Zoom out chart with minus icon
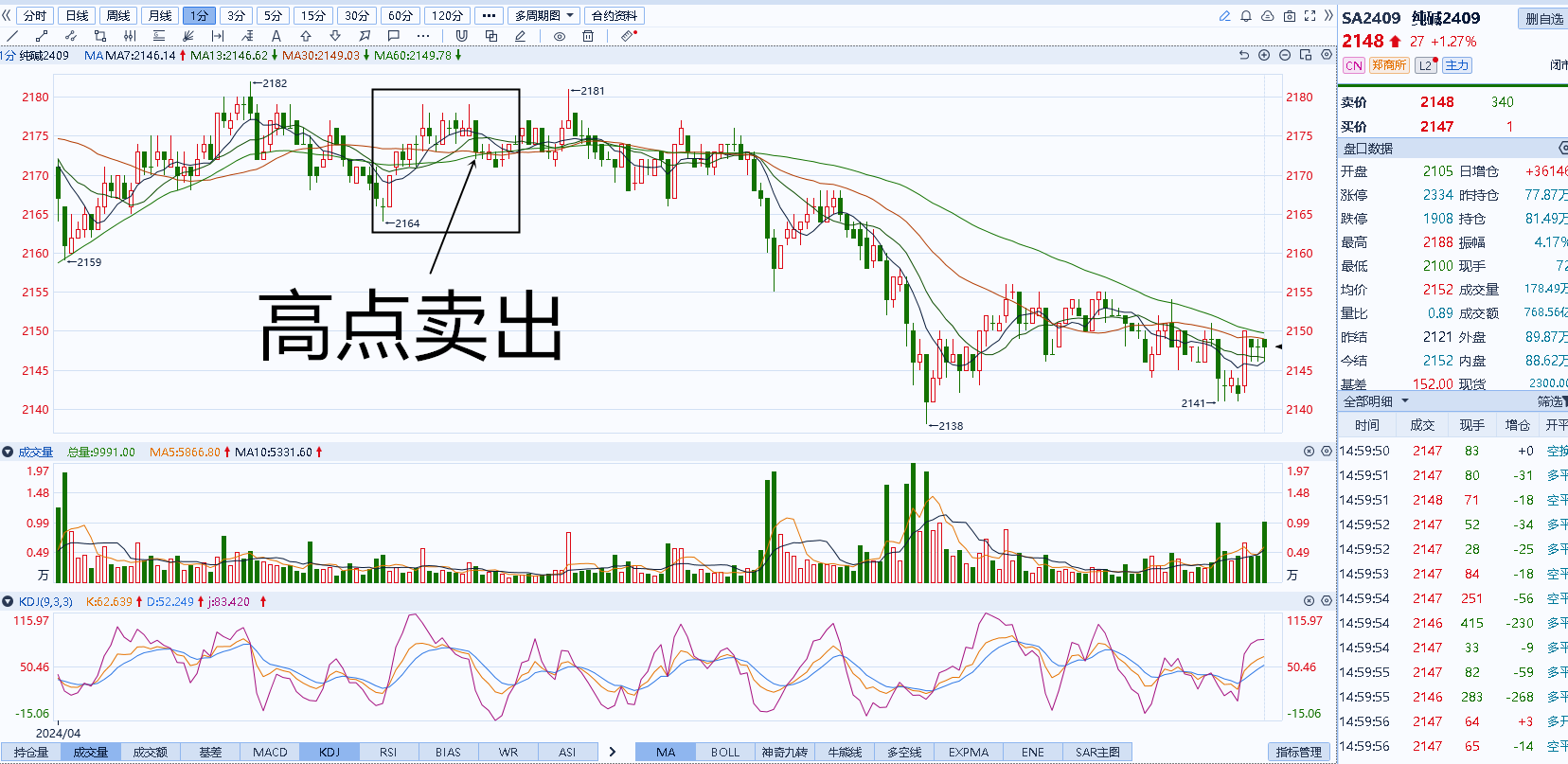Image resolution: width=1568 pixels, height=764 pixels. coord(1285,55)
